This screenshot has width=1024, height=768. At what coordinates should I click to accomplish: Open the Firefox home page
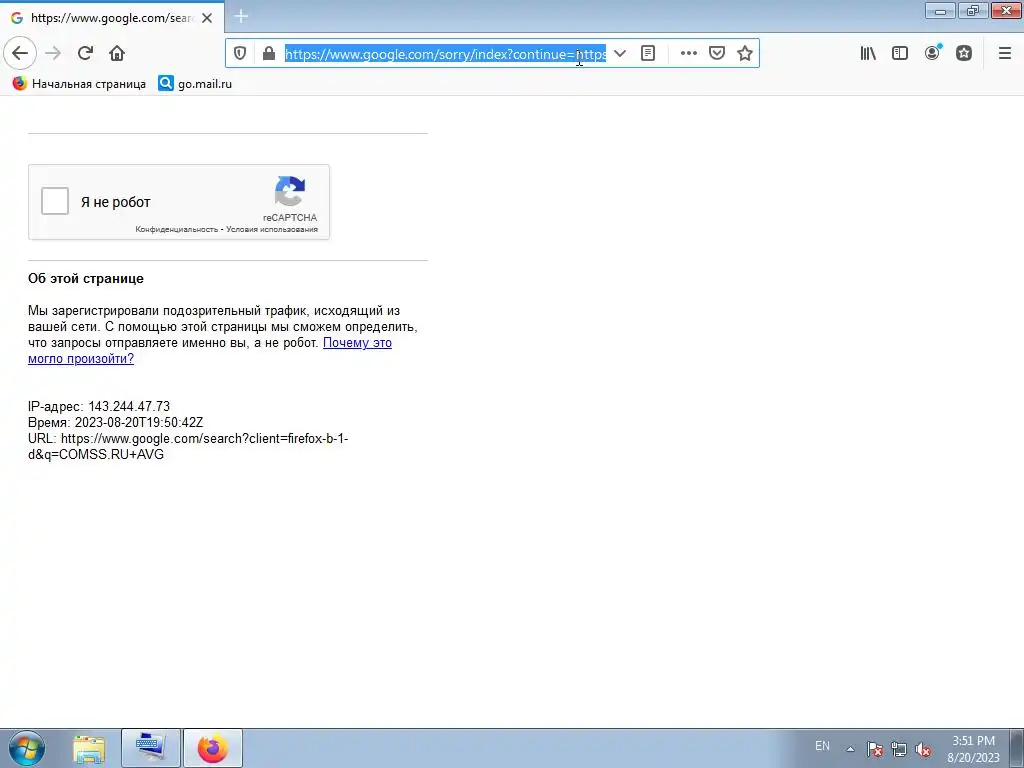[117, 53]
